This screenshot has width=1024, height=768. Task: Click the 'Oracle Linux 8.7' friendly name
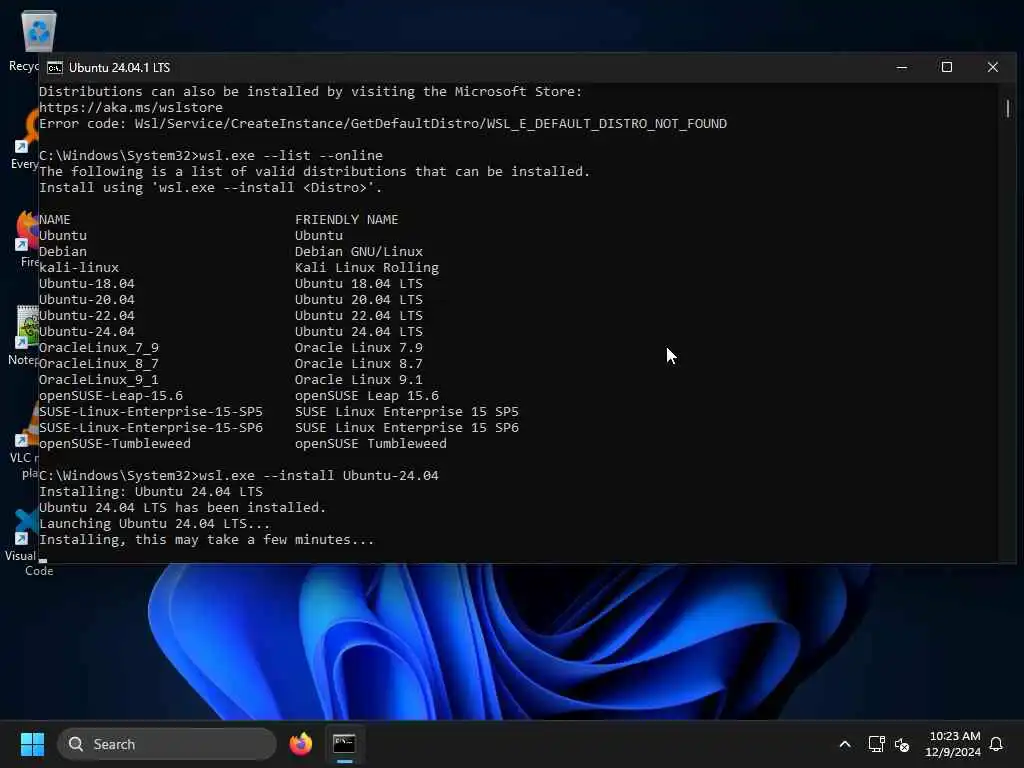(x=359, y=363)
